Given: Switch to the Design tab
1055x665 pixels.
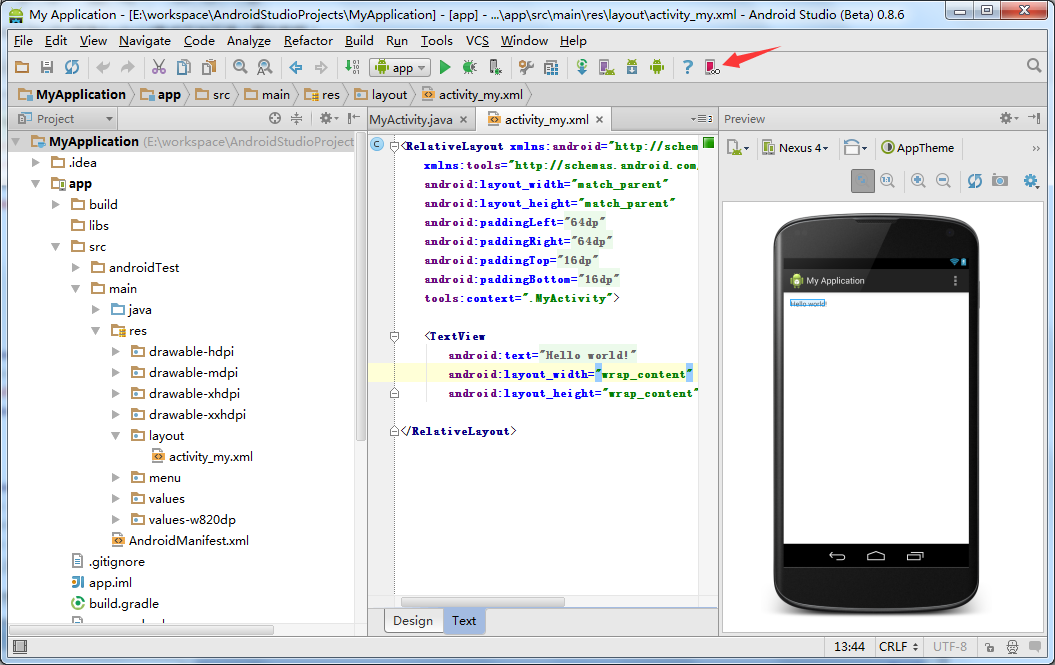Looking at the screenshot, I should [413, 621].
